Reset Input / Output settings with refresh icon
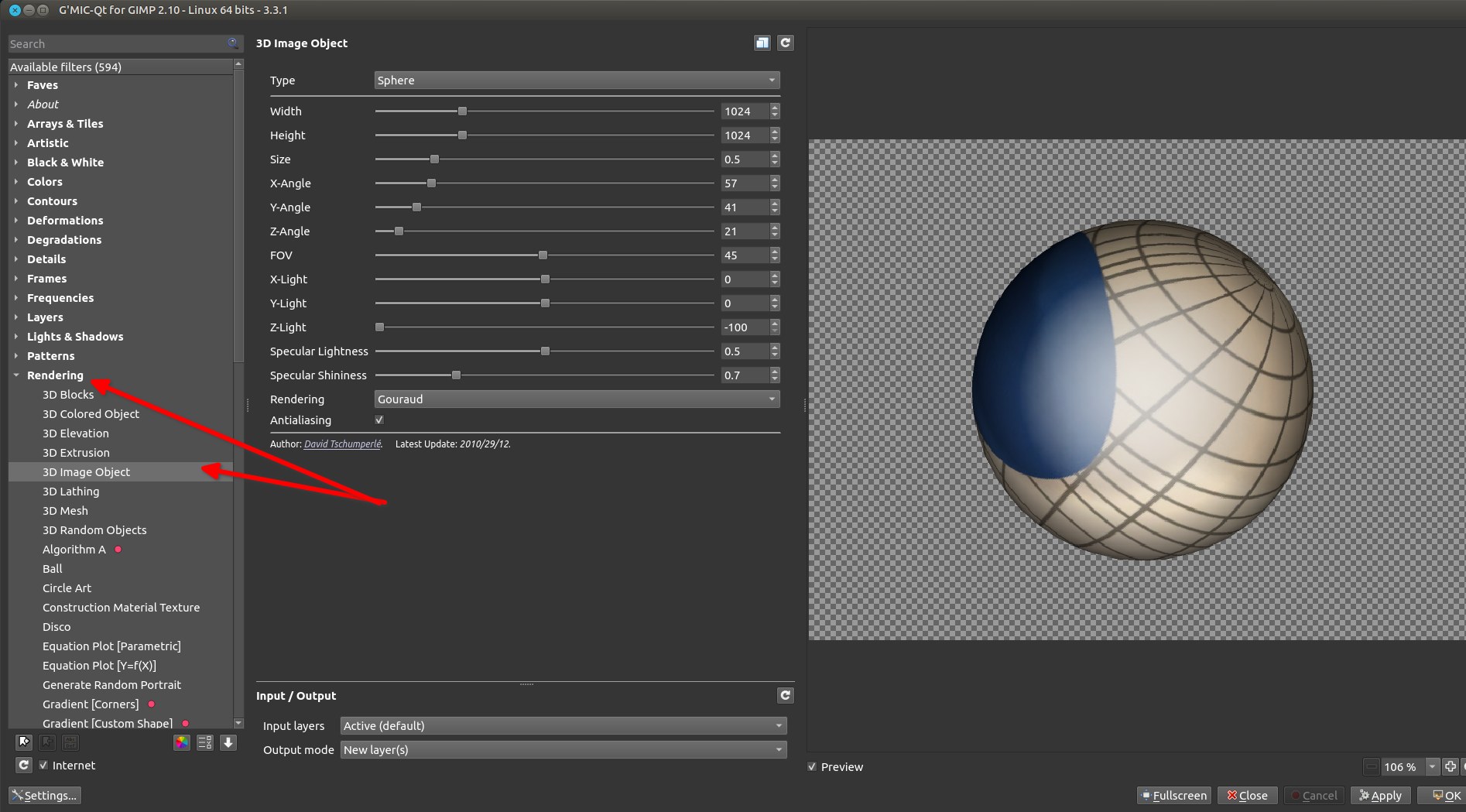Screen dimensions: 1466x812 point(786,696)
